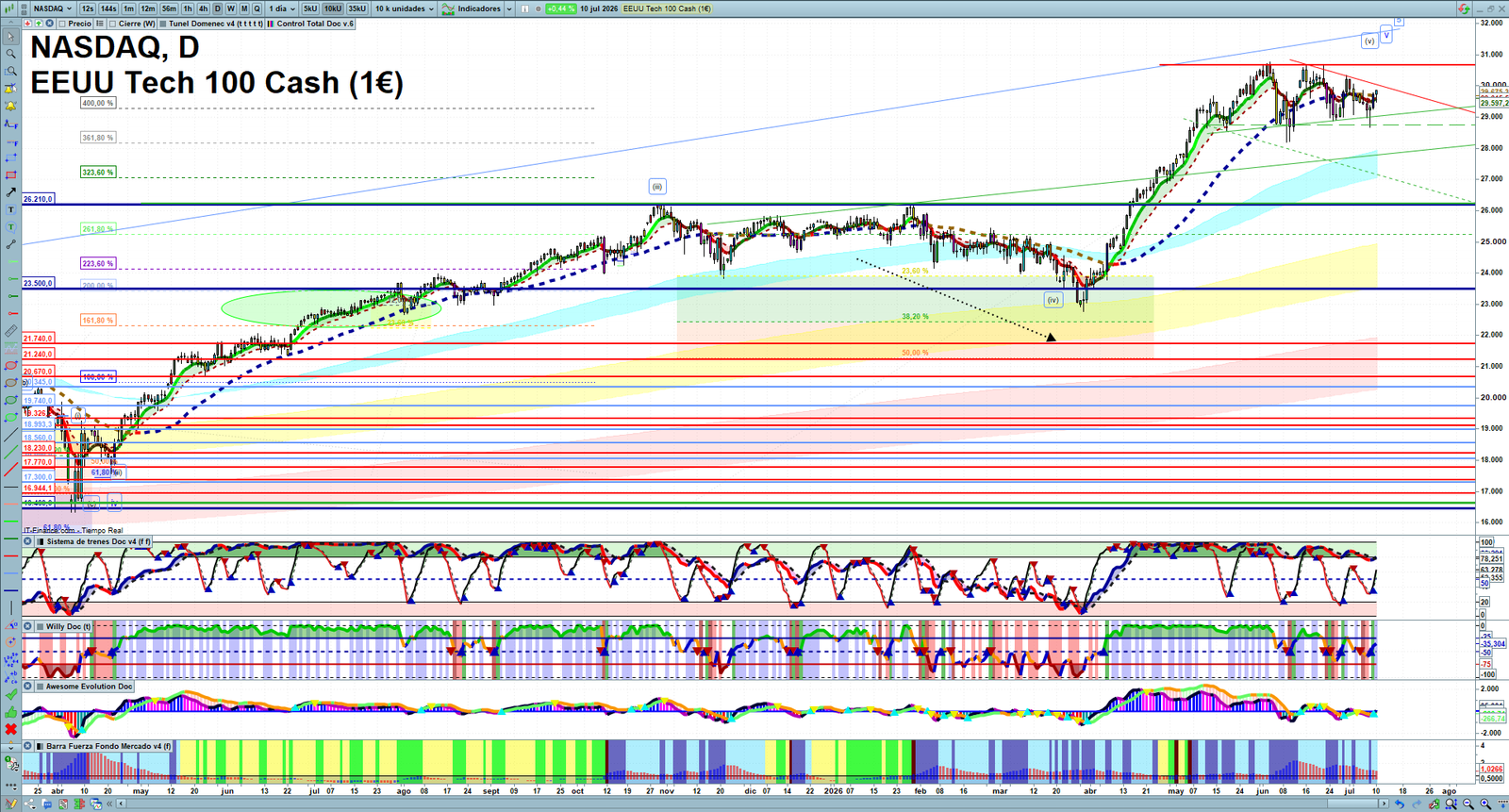This screenshot has height=812, width=1509.
Task: Select the green diagonal line tool
Action: coord(10,453)
